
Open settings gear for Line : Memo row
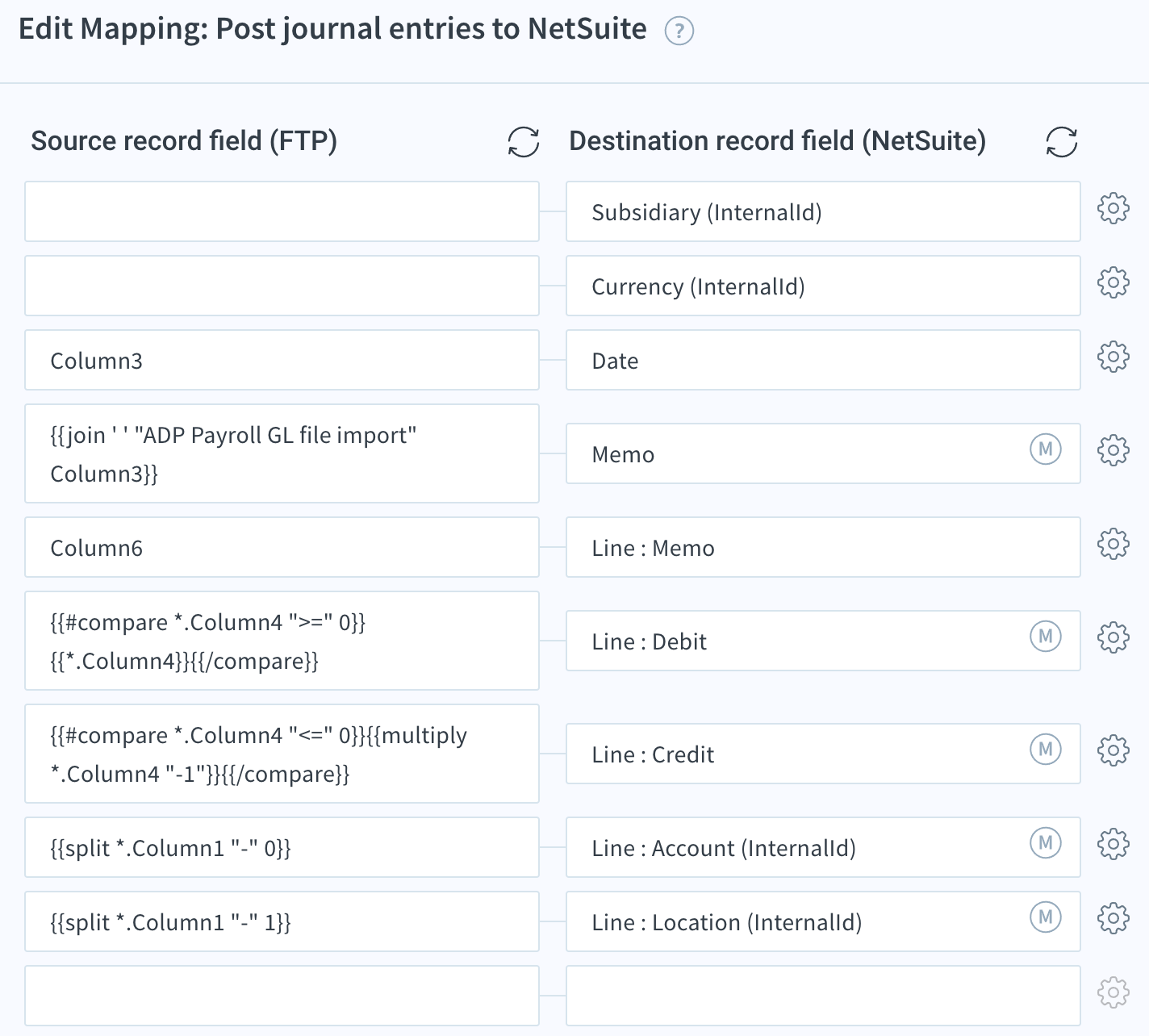pos(1113,544)
